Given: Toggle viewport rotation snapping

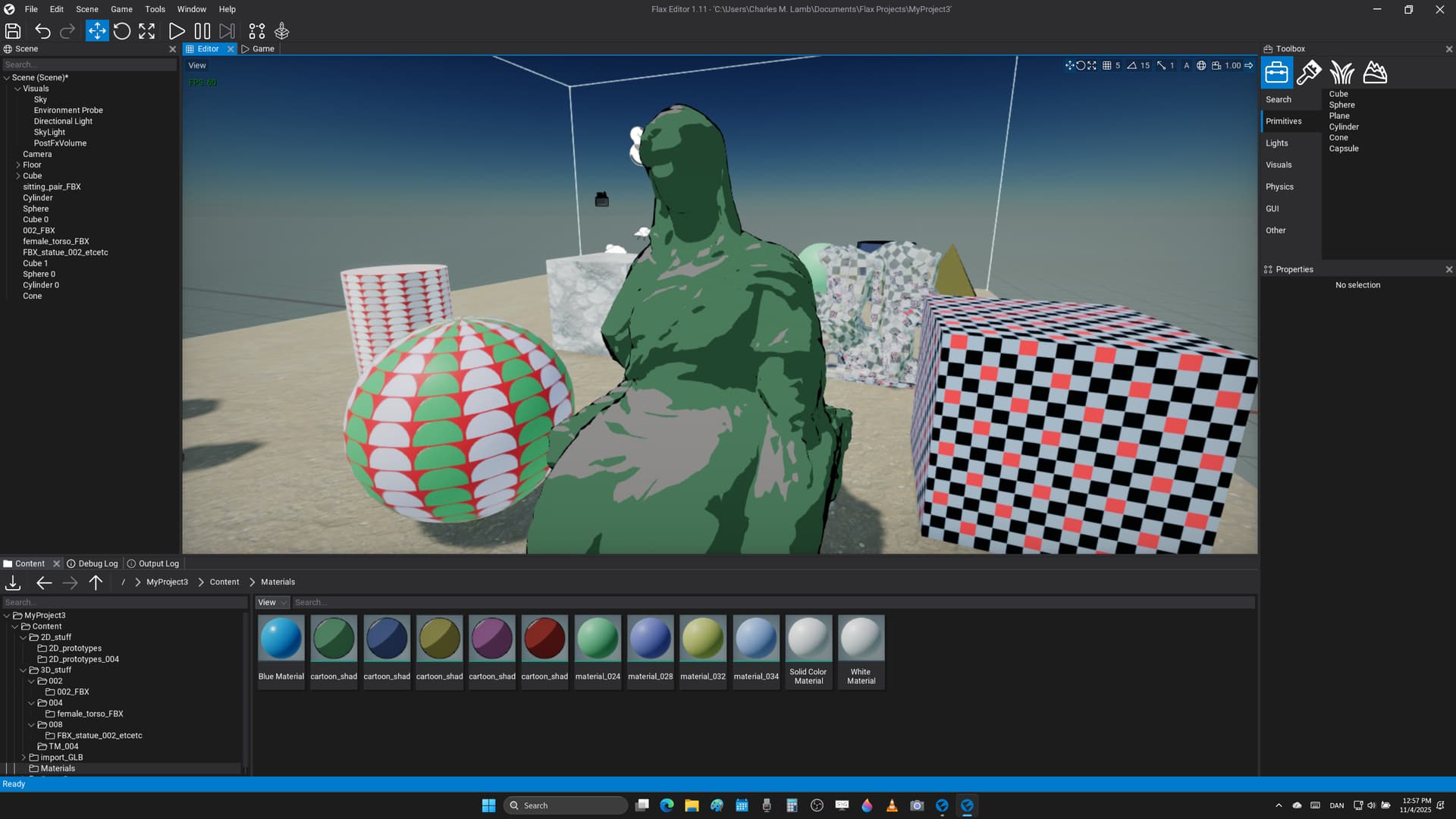Looking at the screenshot, I should tap(1132, 66).
